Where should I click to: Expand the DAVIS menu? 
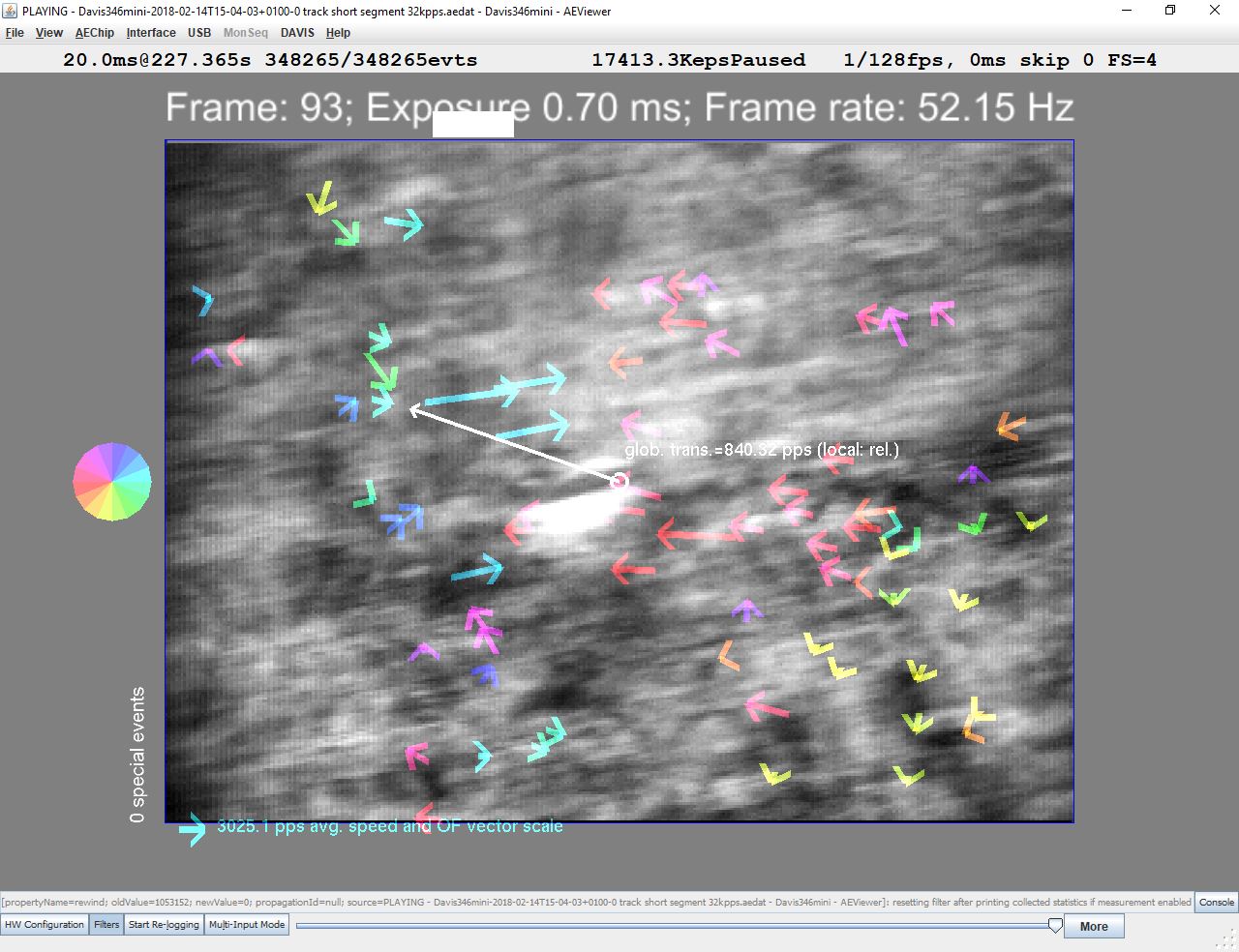[297, 33]
